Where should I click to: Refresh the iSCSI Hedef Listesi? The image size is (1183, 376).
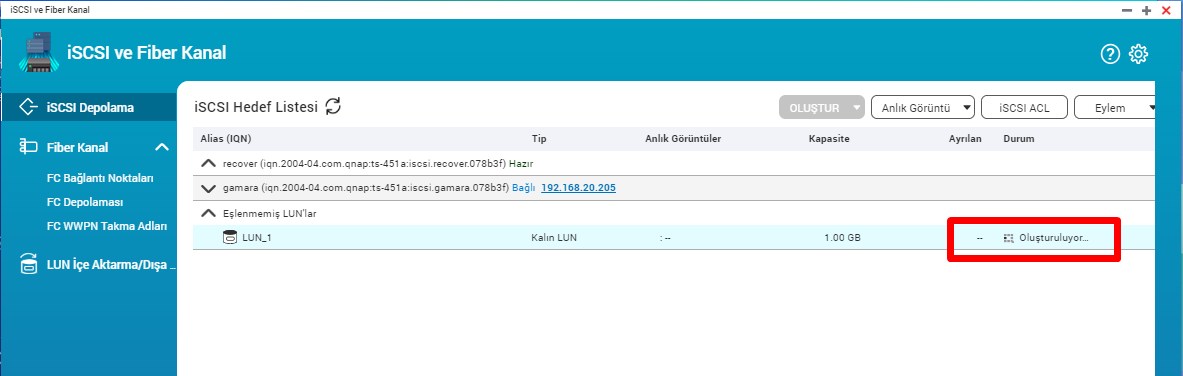[x=333, y=106]
